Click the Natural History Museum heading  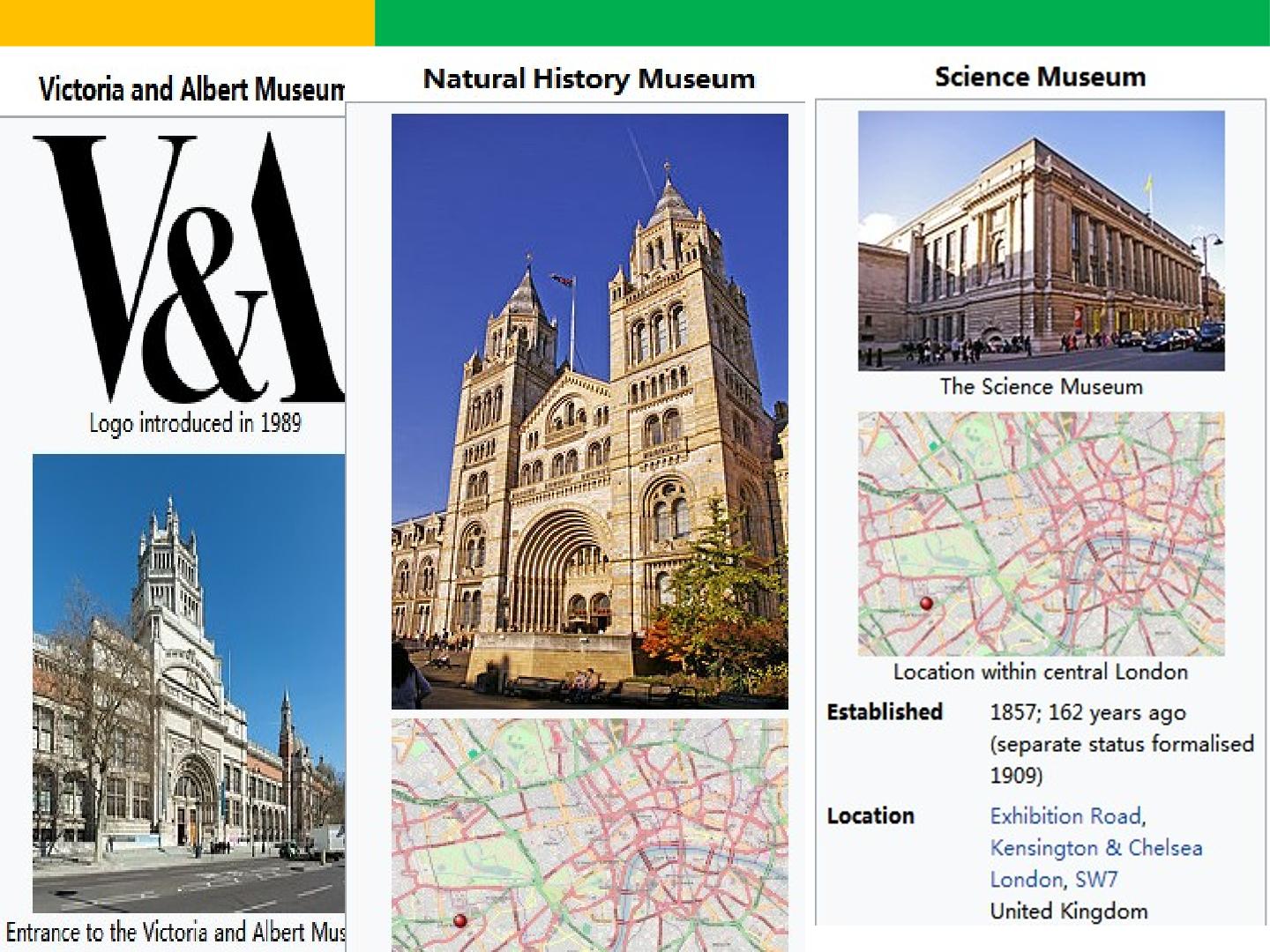coord(589,78)
